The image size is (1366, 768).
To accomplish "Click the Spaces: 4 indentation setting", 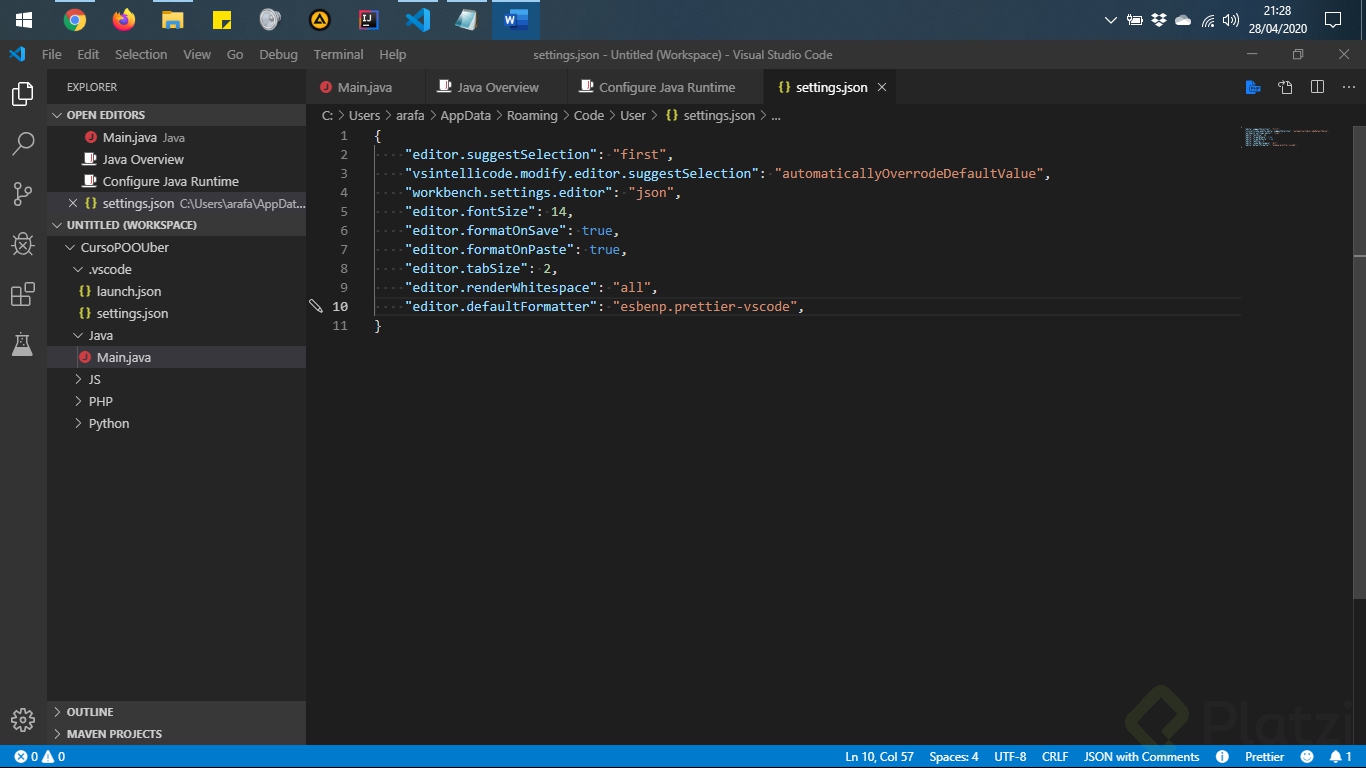I will pyautogui.click(x=953, y=757).
